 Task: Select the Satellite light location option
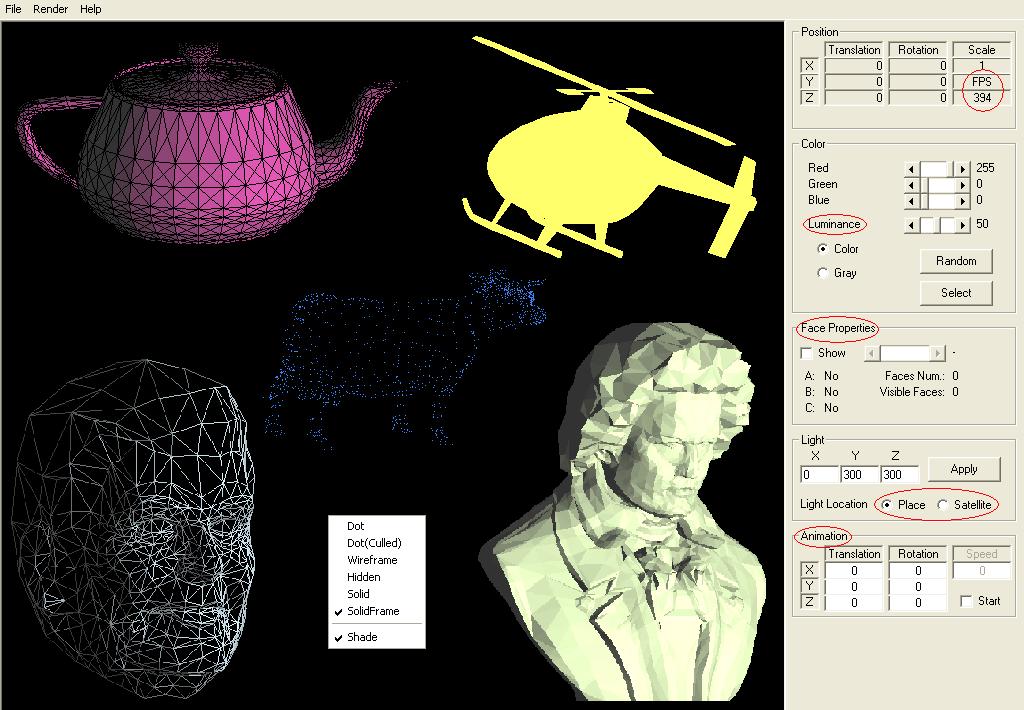[x=943, y=505]
